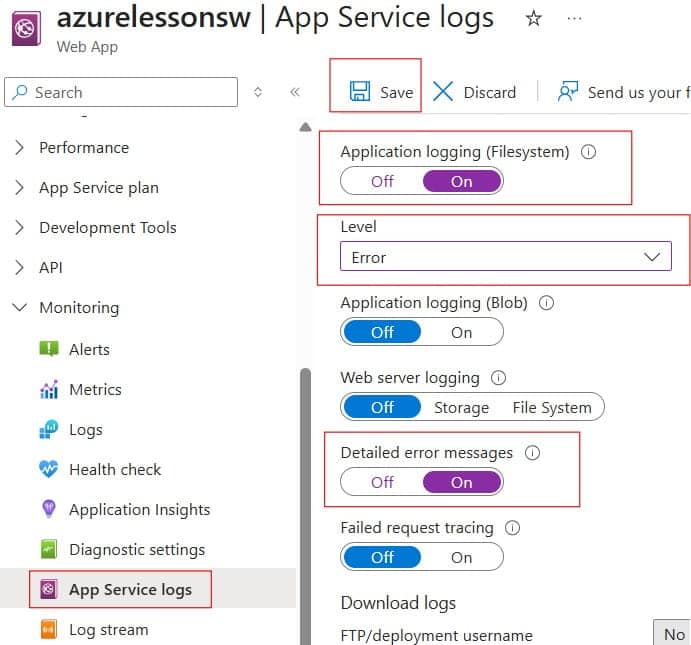The width and height of the screenshot is (691, 645).
Task: Favorite this page with the star icon
Action: pos(533,18)
